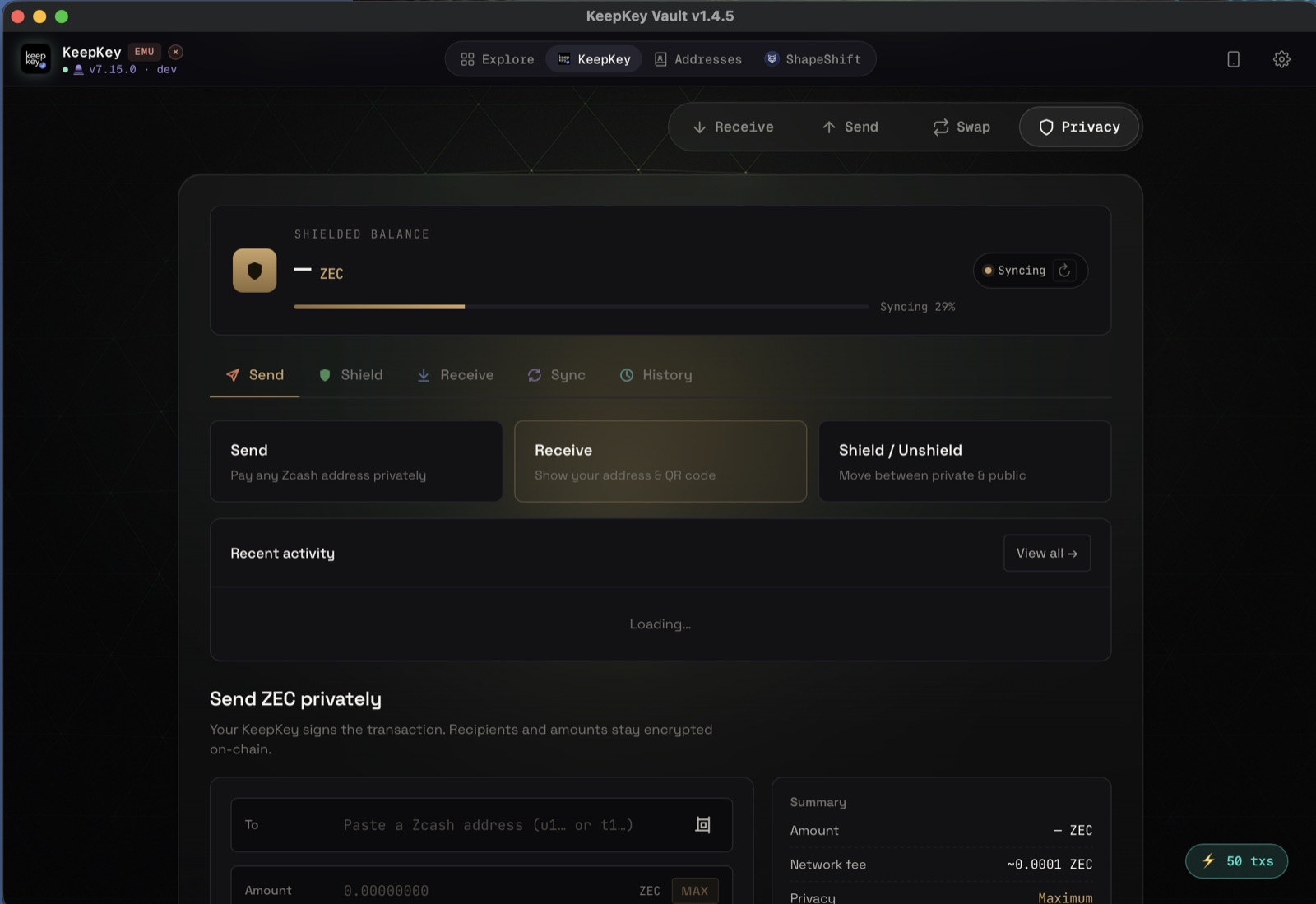Open the ShapeShift tab
The image size is (1316, 904).
coord(813,59)
